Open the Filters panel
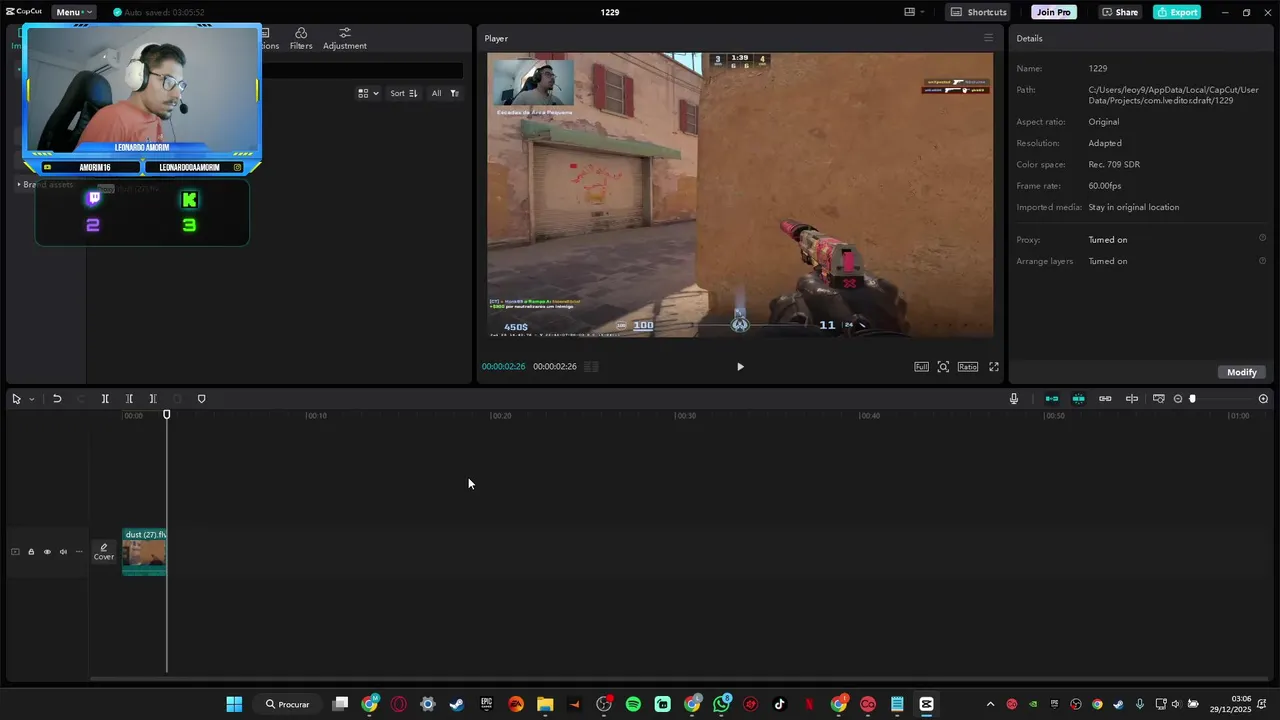 tap(301, 39)
